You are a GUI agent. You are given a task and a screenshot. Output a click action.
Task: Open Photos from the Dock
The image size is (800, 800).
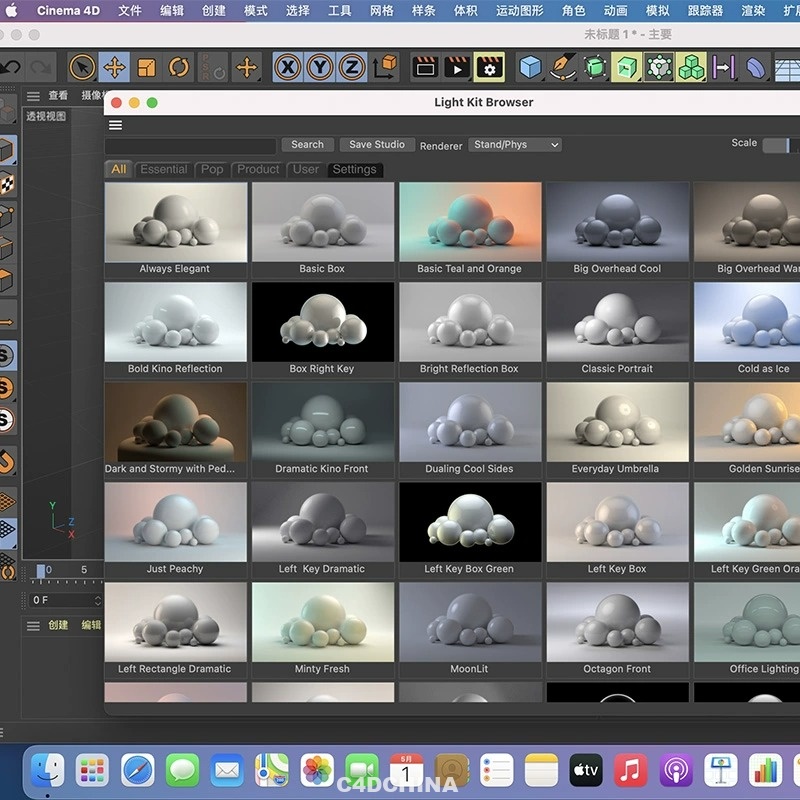pos(317,770)
